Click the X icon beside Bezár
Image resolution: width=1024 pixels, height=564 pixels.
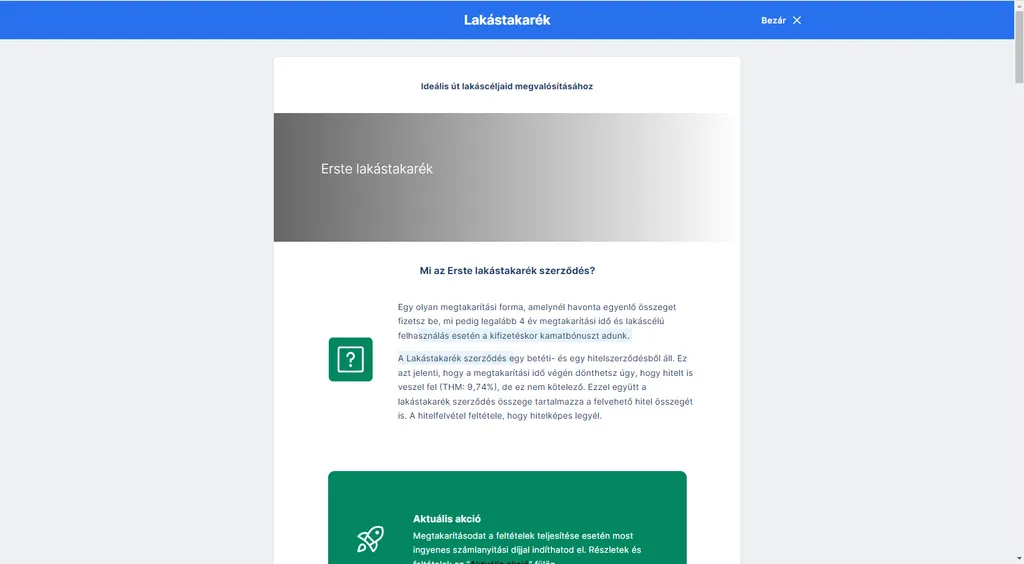click(x=797, y=20)
